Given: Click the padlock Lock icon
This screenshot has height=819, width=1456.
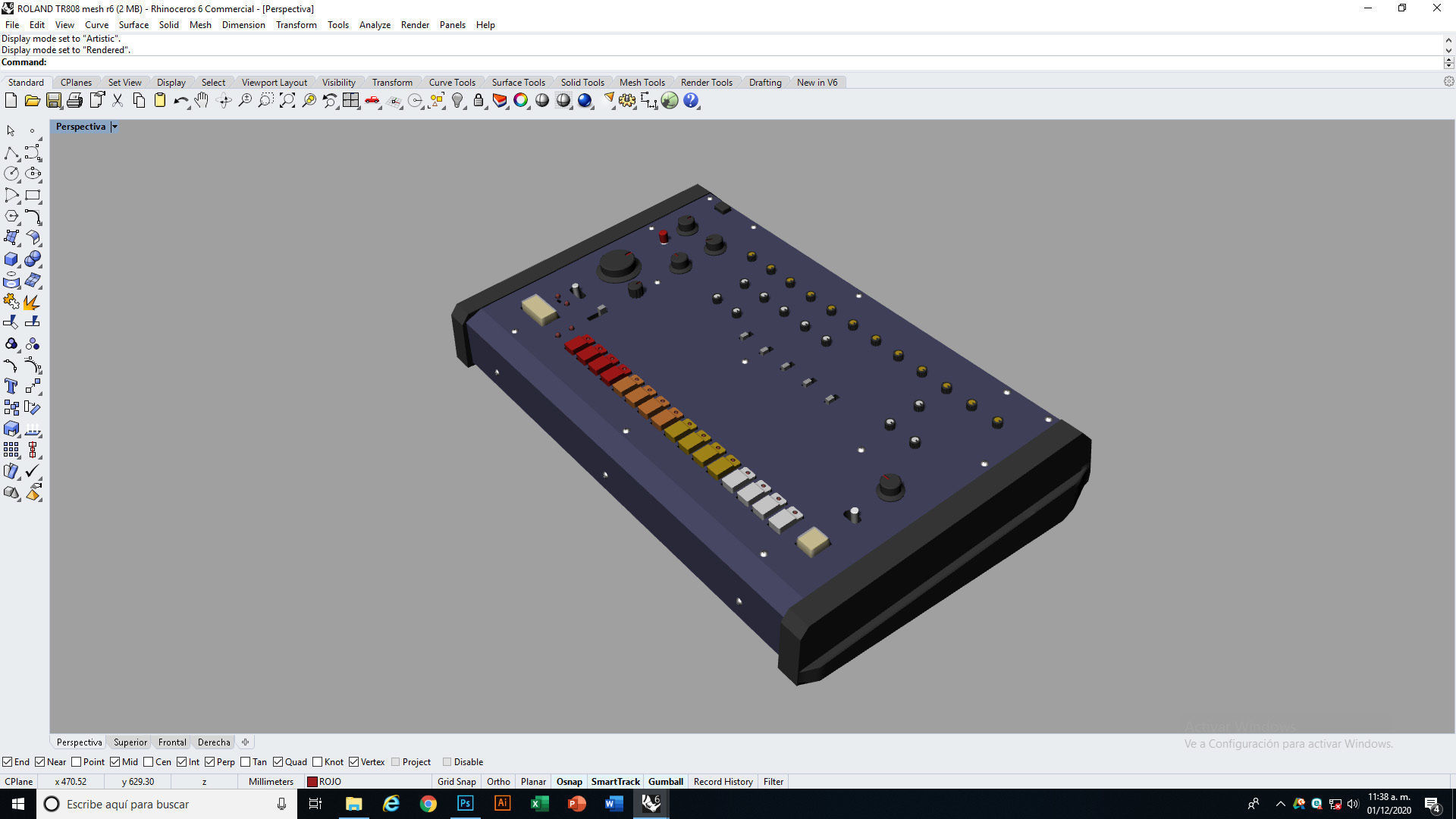Looking at the screenshot, I should coord(479,100).
